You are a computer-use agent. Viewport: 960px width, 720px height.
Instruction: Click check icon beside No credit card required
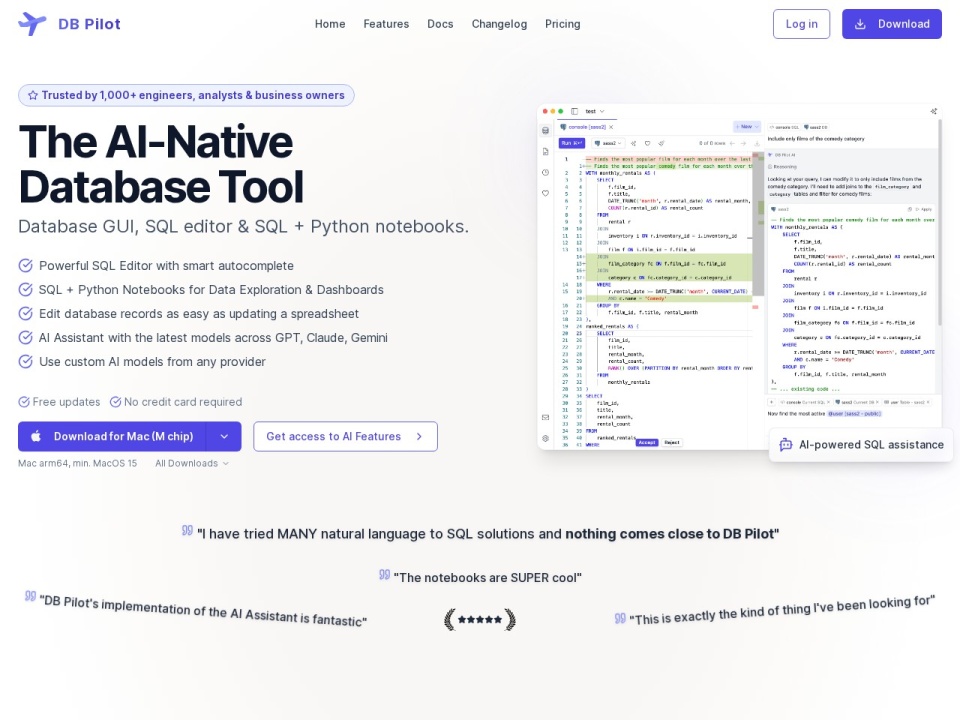tap(115, 402)
